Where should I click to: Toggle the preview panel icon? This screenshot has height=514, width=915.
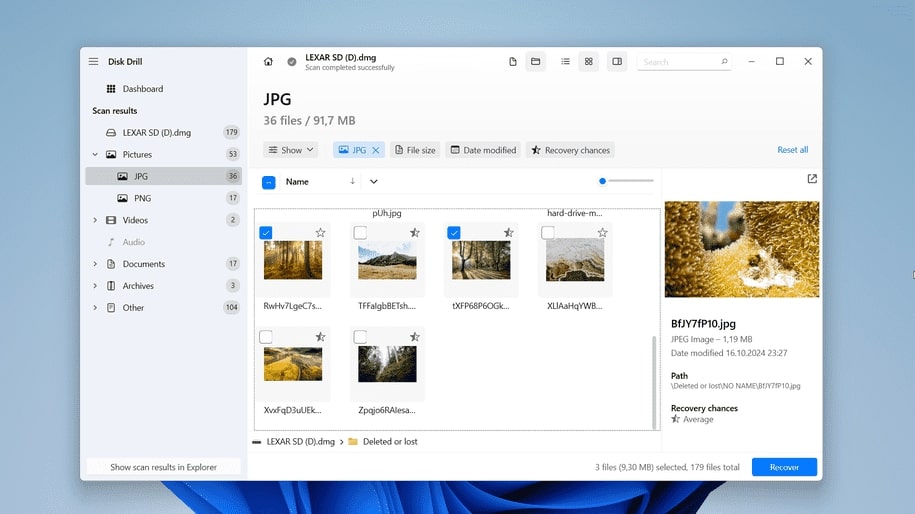617,61
